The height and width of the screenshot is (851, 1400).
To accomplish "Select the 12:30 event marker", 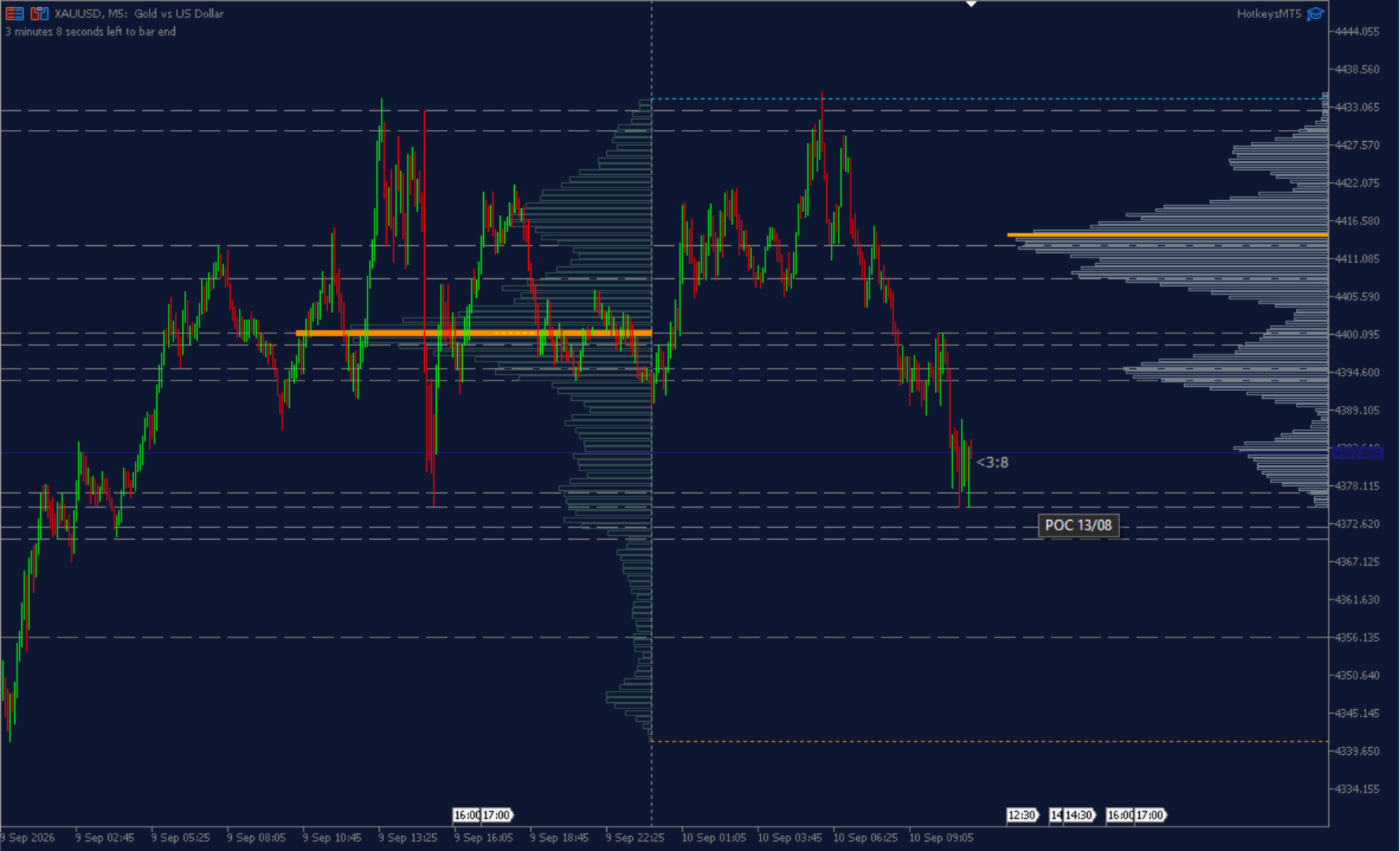I will coord(1022,815).
